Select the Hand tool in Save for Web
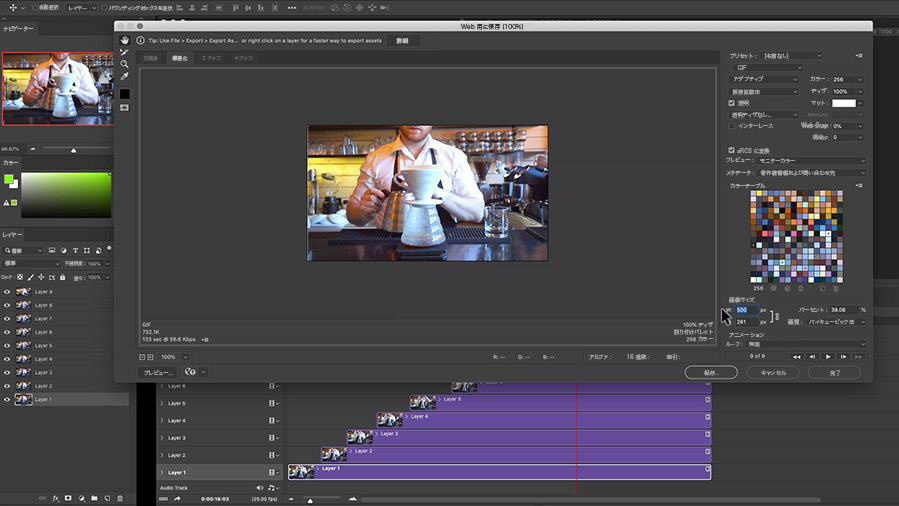The width and height of the screenshot is (899, 506). (x=124, y=40)
